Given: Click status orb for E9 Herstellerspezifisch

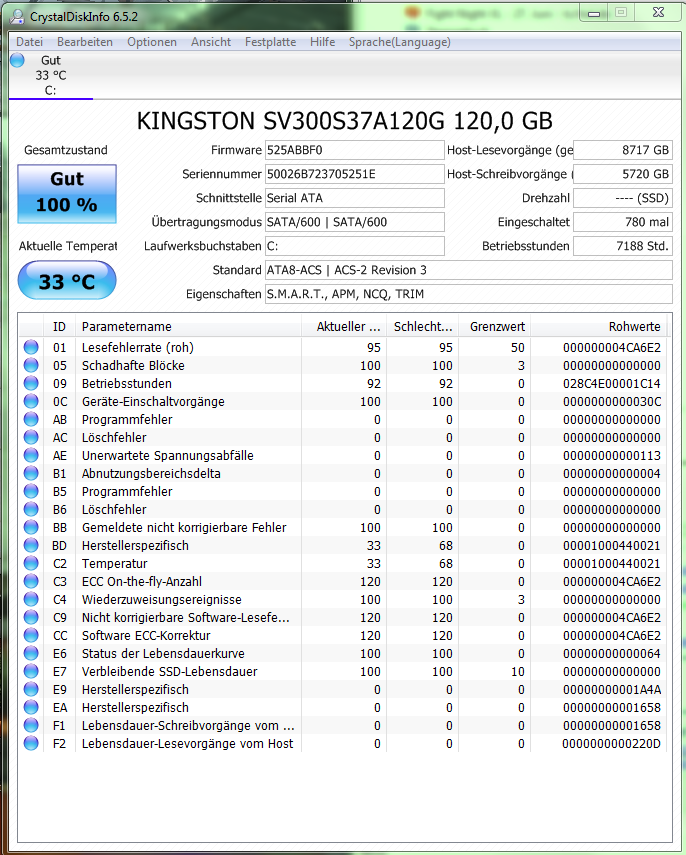Looking at the screenshot, I should (31, 689).
